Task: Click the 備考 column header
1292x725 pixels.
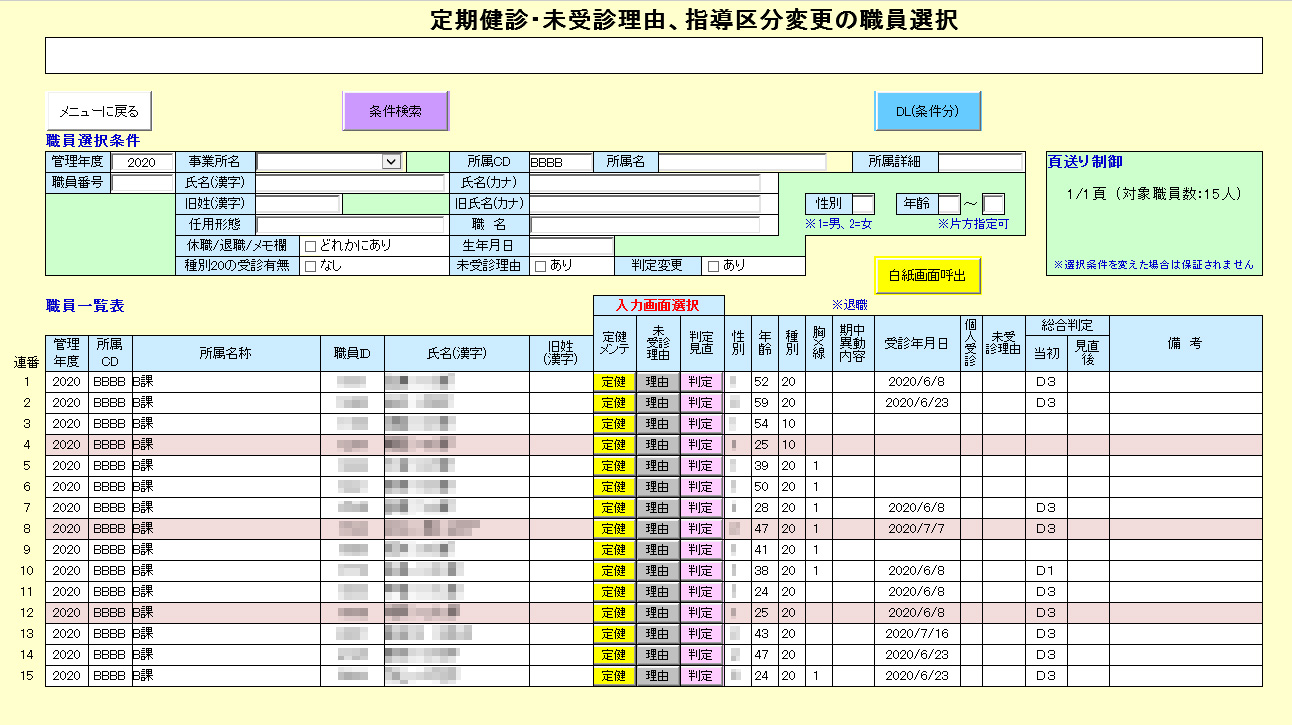Action: pos(1185,343)
